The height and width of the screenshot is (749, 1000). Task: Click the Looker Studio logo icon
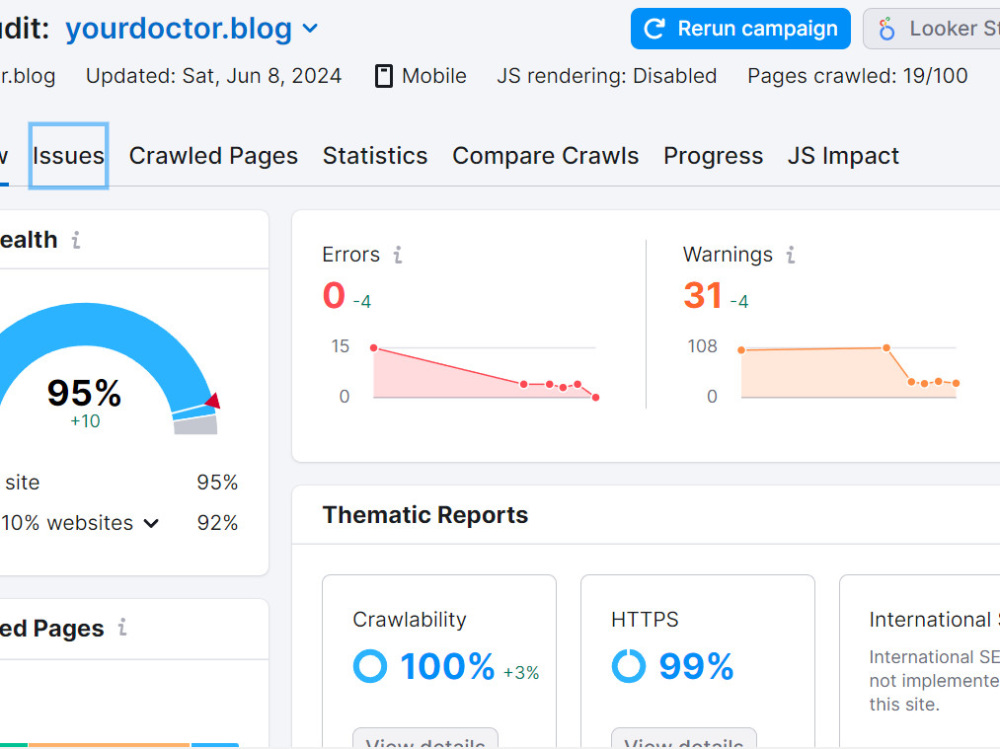[x=886, y=29]
